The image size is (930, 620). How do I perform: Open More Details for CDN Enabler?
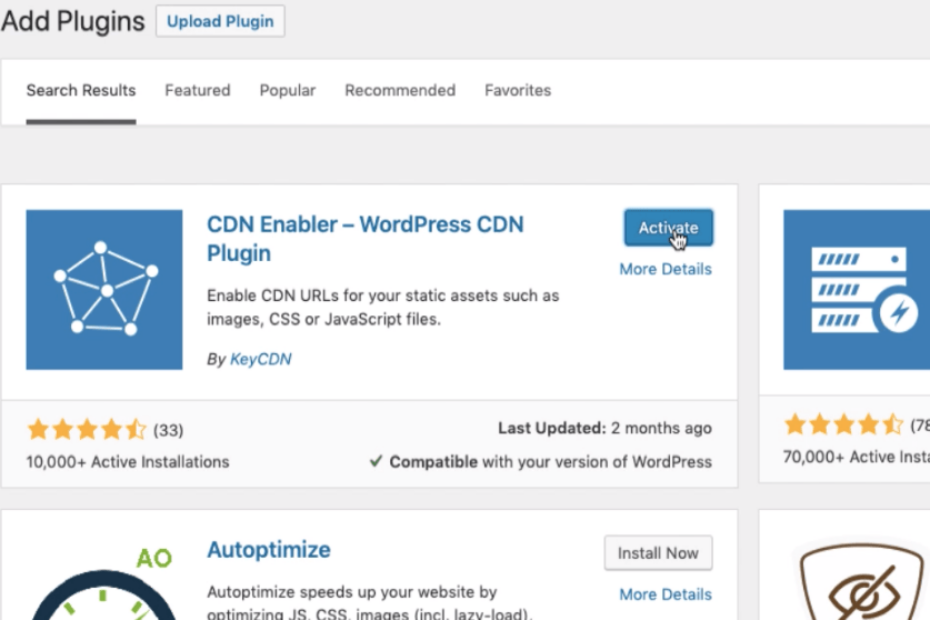click(665, 269)
